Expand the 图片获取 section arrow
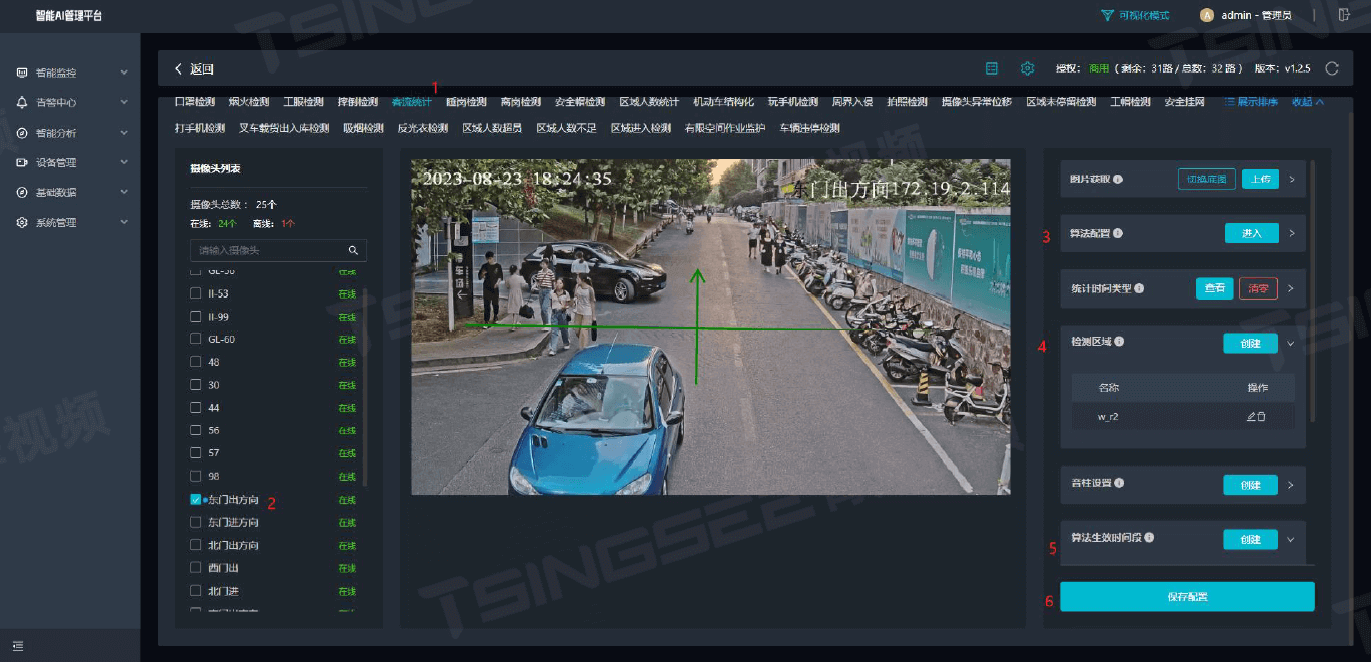The width and height of the screenshot is (1371, 662). (1291, 180)
